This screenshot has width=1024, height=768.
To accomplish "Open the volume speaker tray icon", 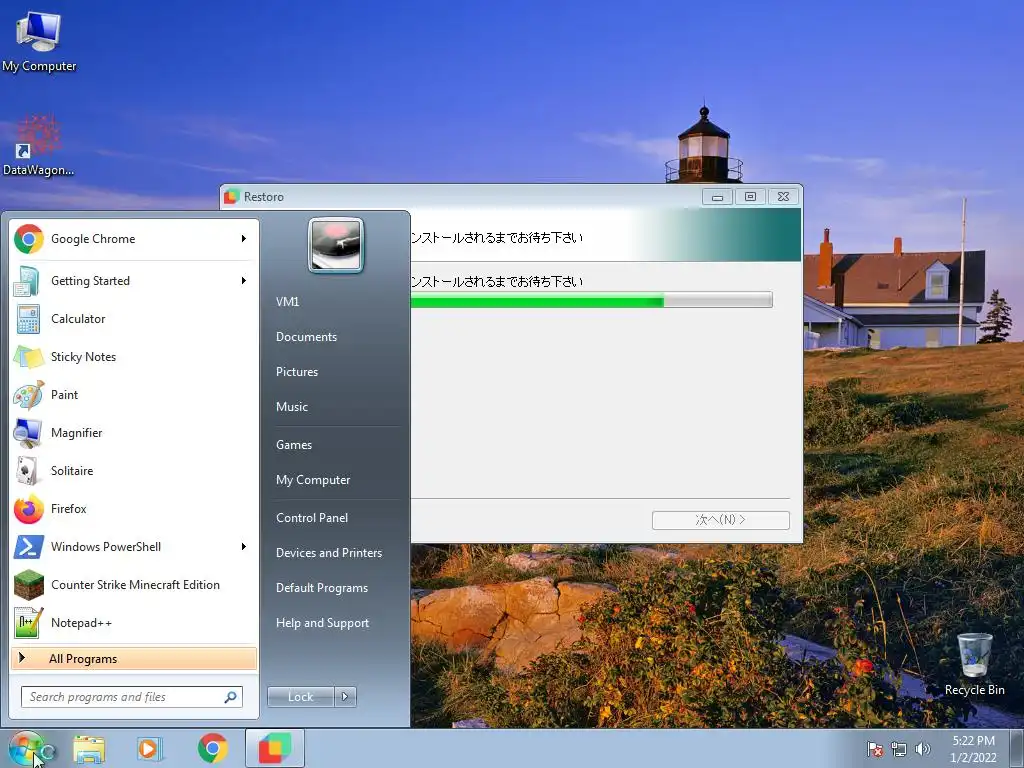I will [x=922, y=749].
